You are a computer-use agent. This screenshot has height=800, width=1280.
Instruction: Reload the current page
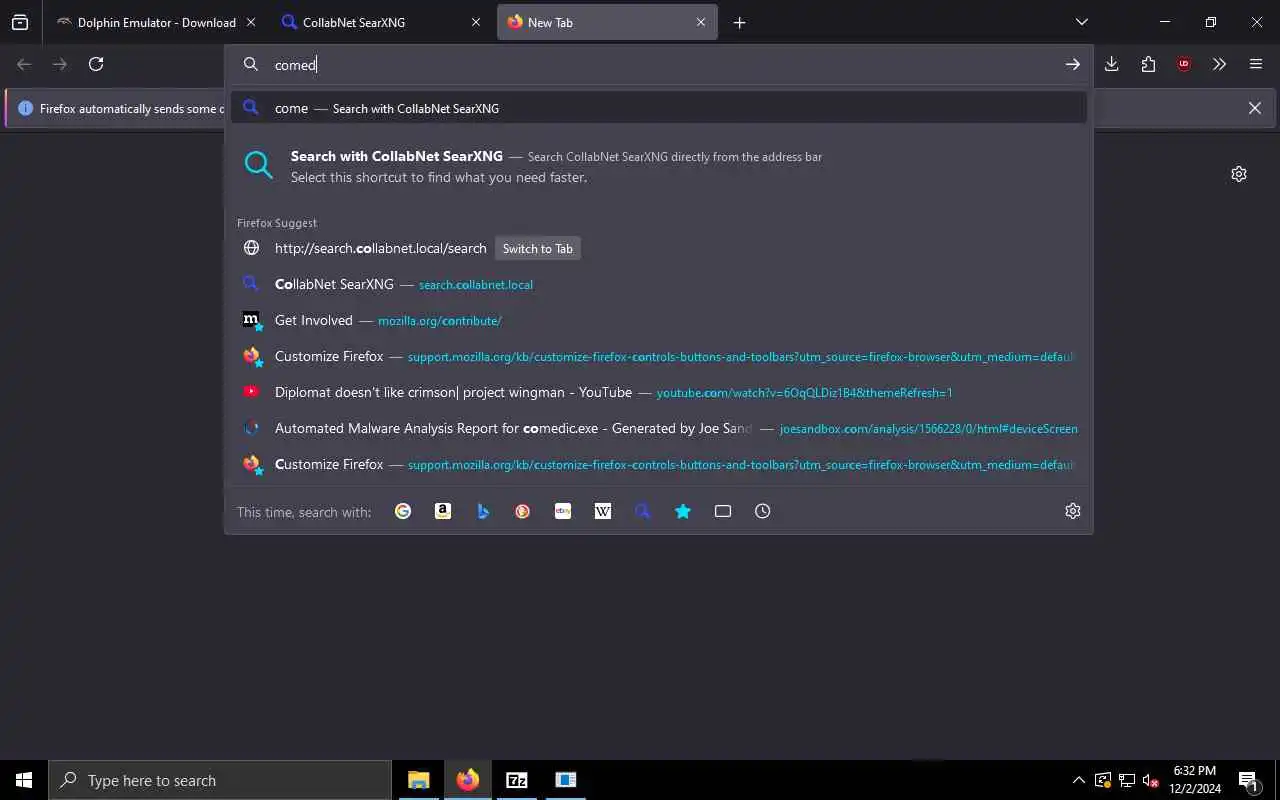pos(96,64)
